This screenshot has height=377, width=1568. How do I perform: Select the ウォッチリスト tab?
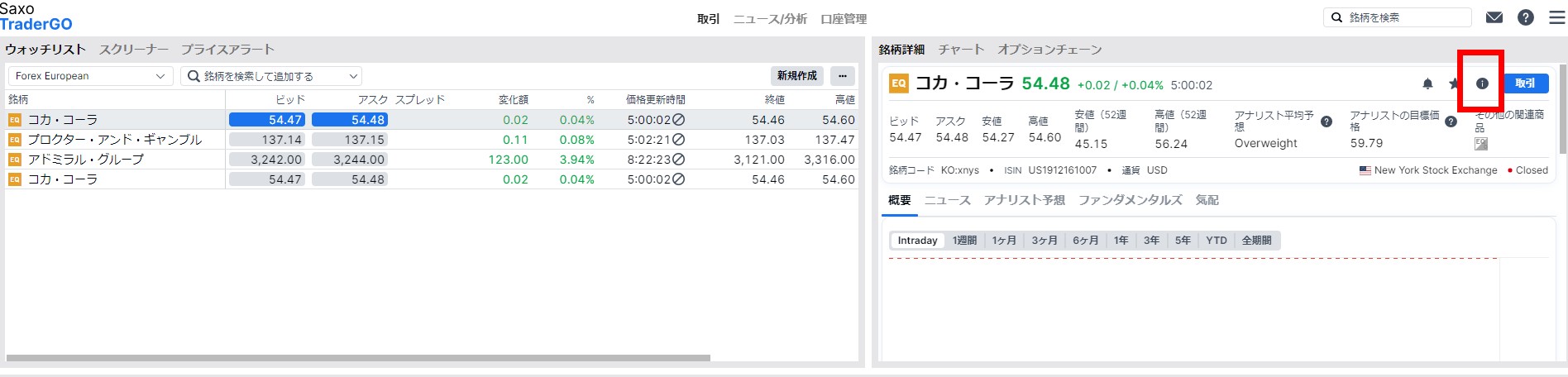(45, 50)
